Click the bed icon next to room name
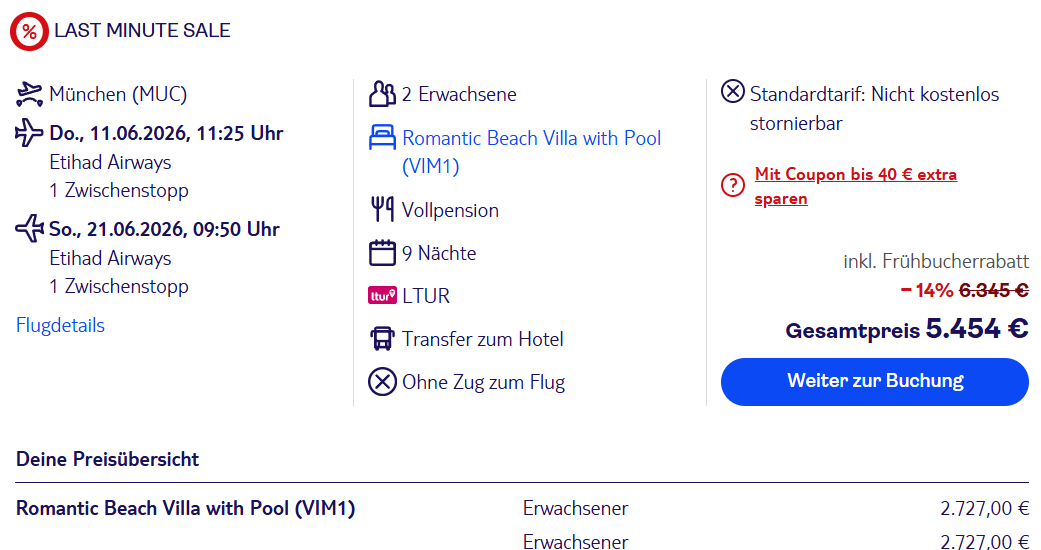This screenshot has height=550, width=1041. click(382, 138)
